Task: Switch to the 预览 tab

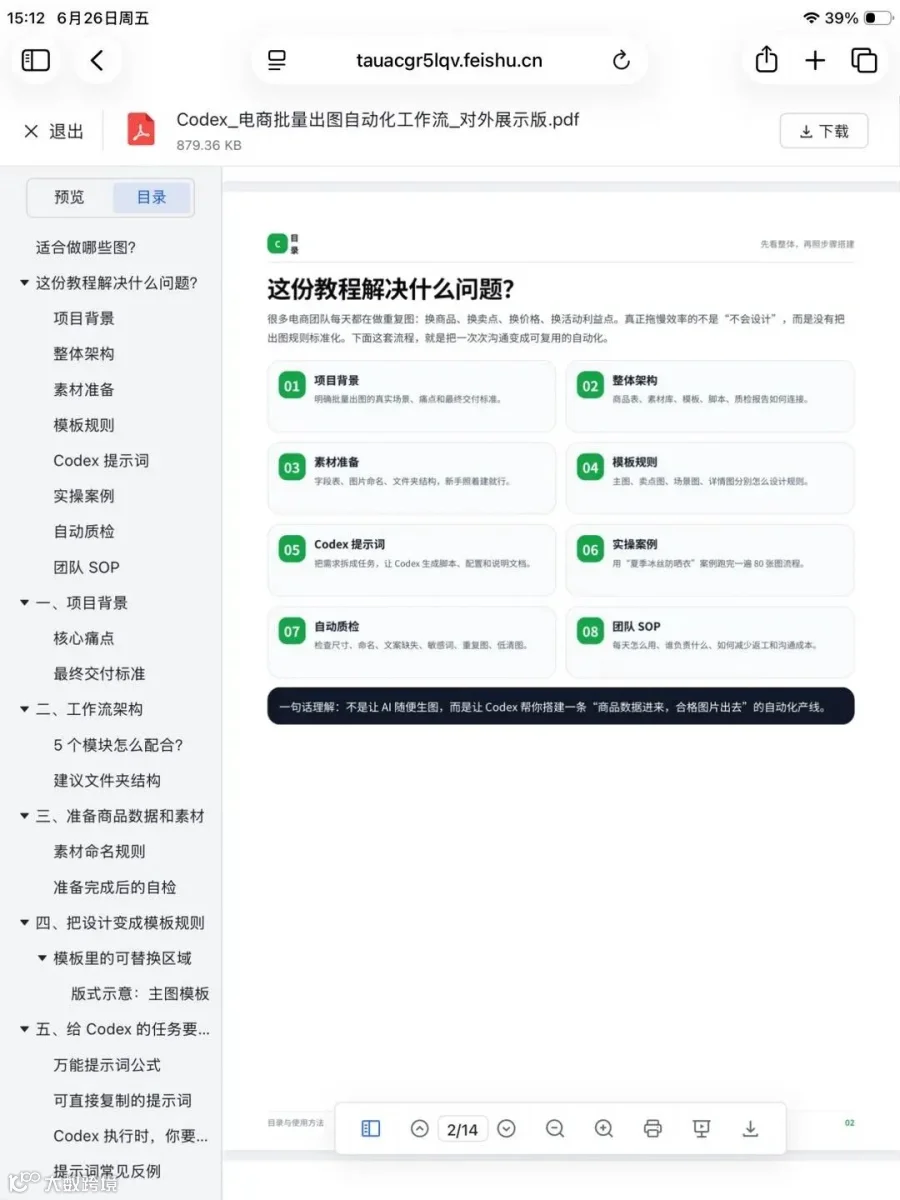Action: click(x=69, y=198)
